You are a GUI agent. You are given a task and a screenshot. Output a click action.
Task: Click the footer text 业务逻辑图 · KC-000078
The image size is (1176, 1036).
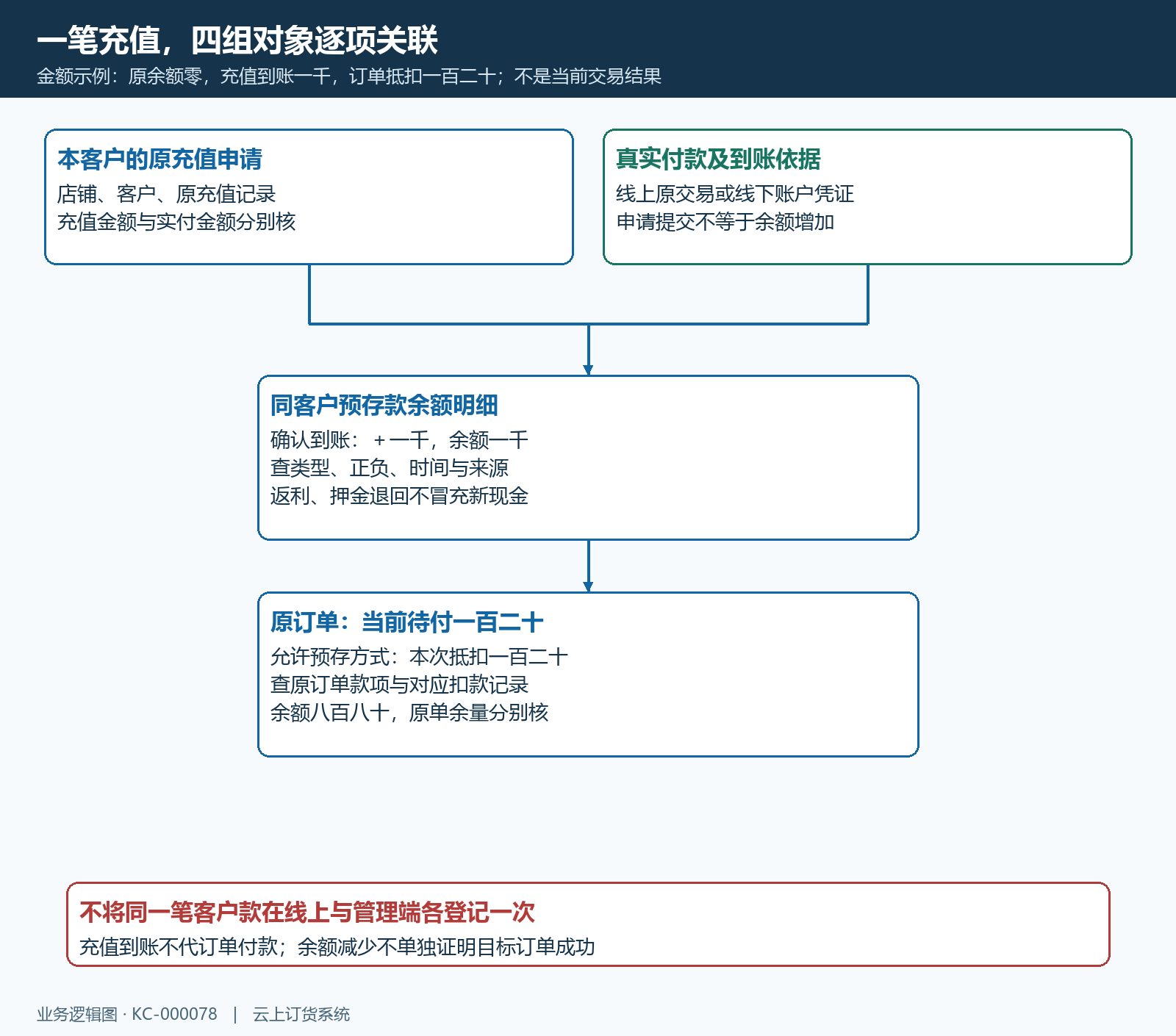127,1015
